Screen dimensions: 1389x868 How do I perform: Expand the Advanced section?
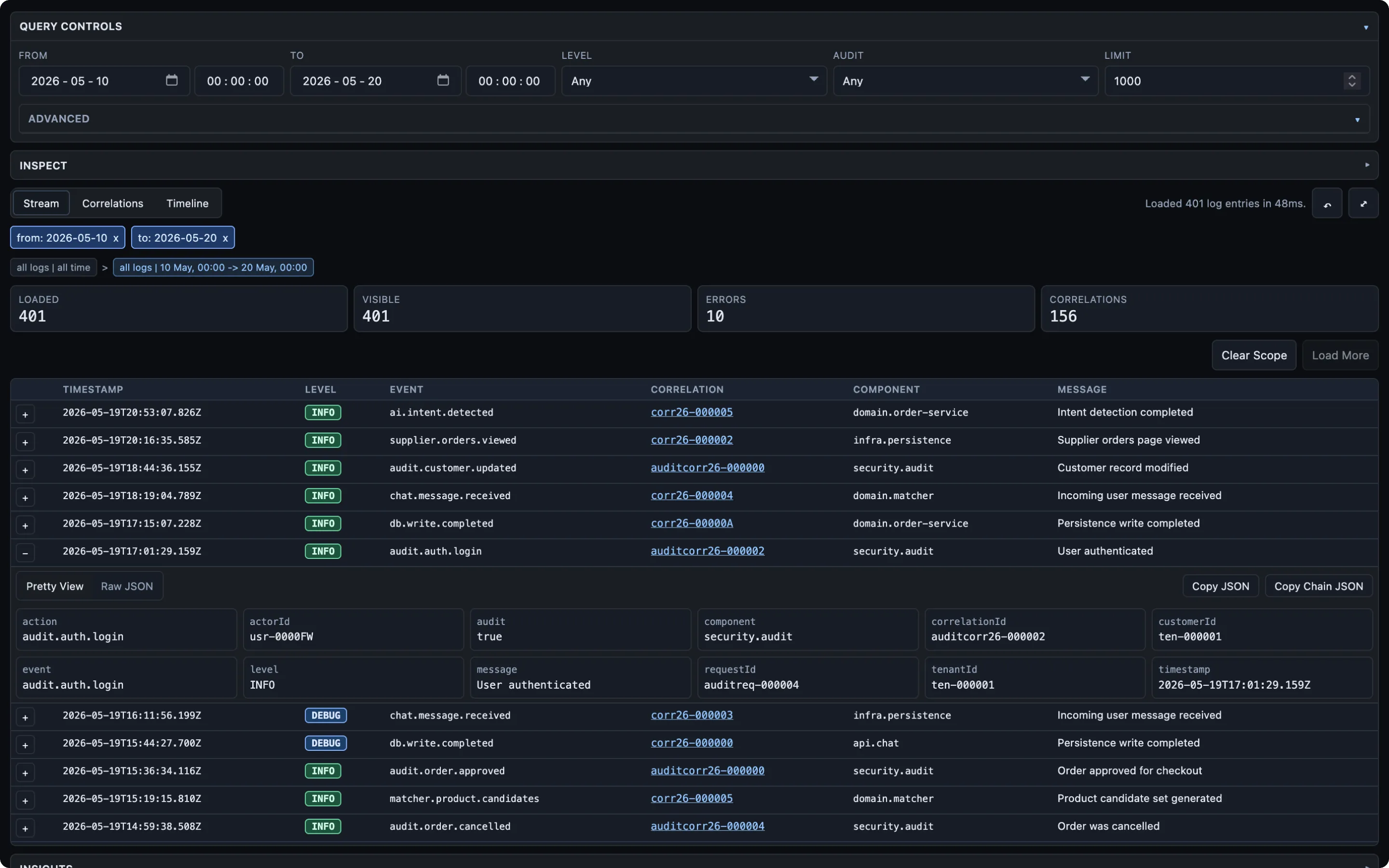point(694,119)
